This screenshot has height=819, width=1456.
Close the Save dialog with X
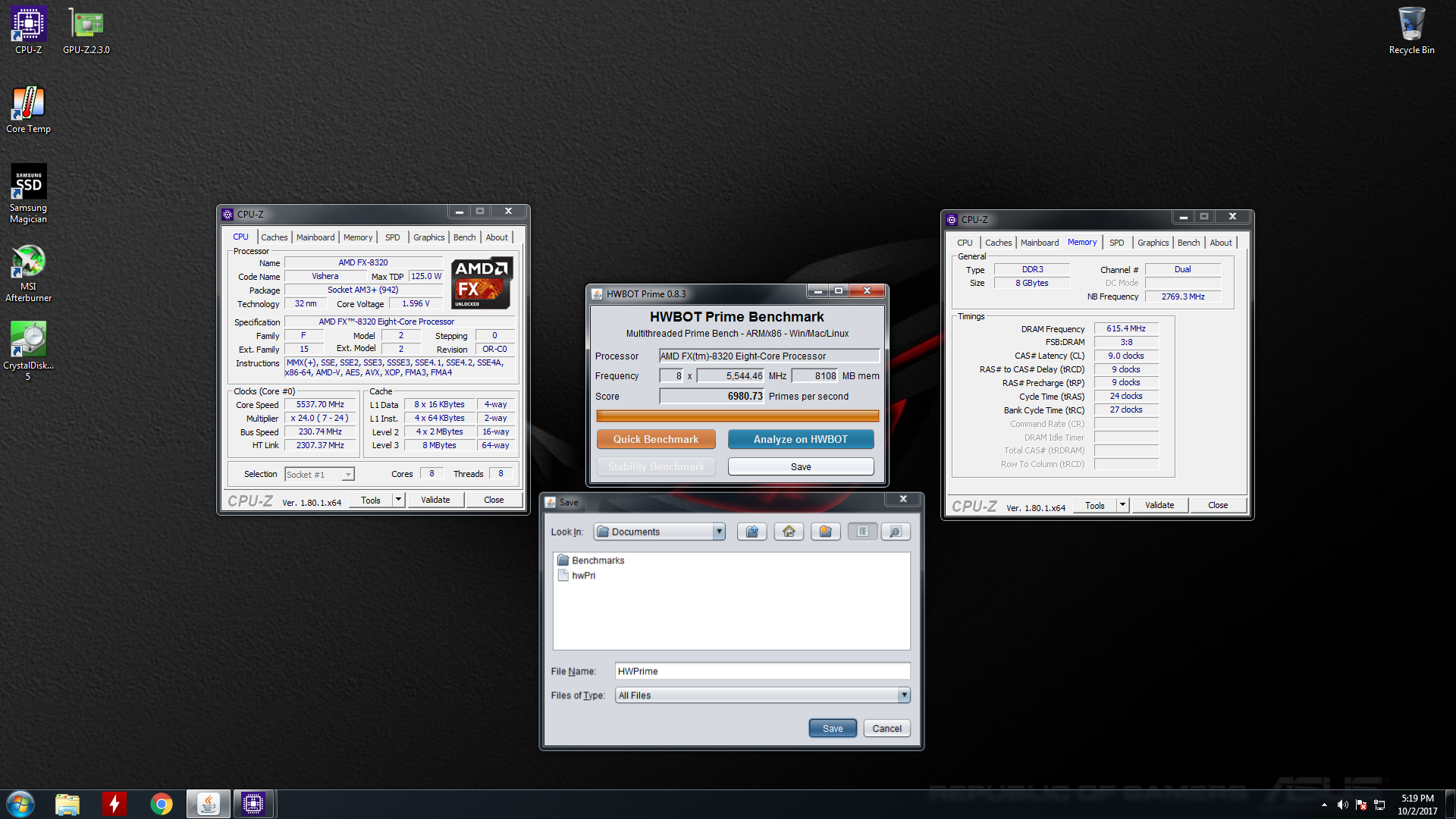coord(903,499)
